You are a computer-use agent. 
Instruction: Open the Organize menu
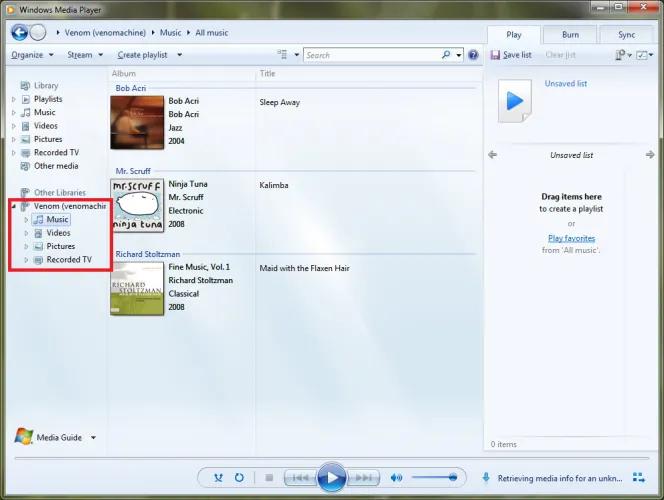[x=32, y=55]
